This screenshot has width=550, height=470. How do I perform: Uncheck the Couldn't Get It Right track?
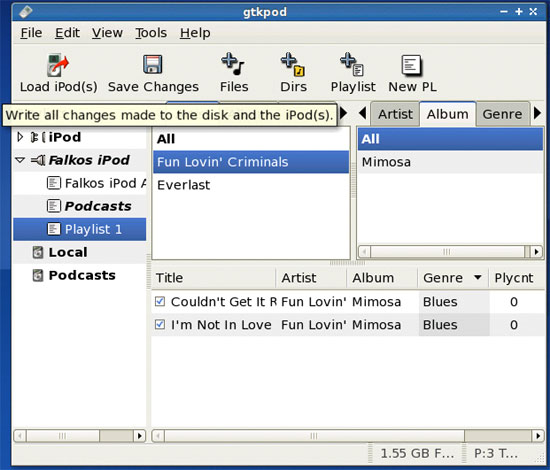click(160, 301)
